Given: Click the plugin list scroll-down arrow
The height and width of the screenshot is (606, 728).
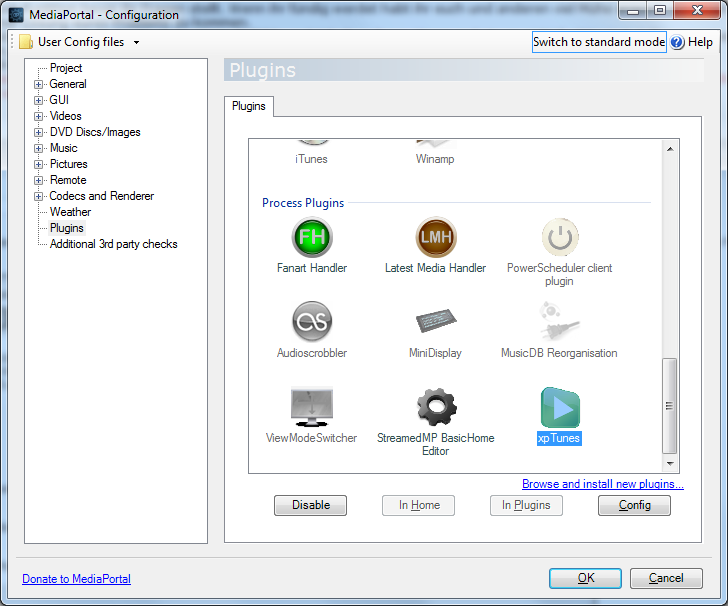Looking at the screenshot, I should (670, 463).
